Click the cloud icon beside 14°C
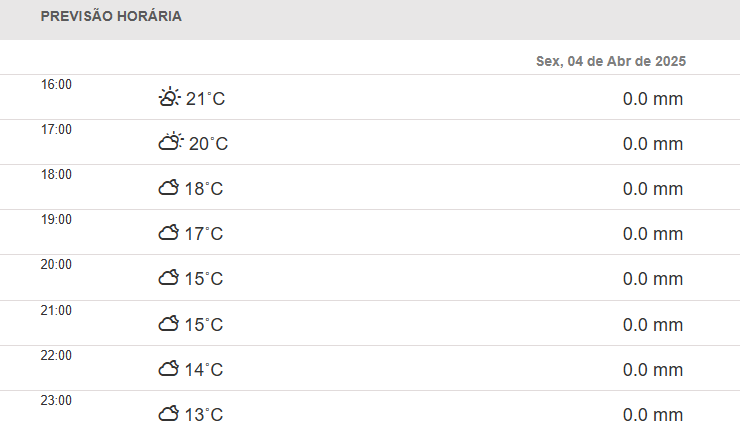The image size is (740, 432). (168, 368)
